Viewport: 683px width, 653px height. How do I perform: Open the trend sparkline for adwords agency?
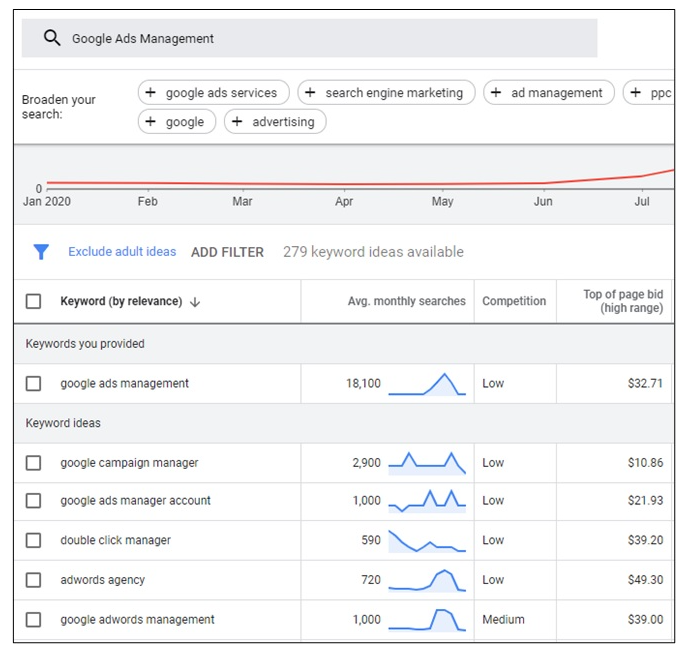(x=427, y=580)
